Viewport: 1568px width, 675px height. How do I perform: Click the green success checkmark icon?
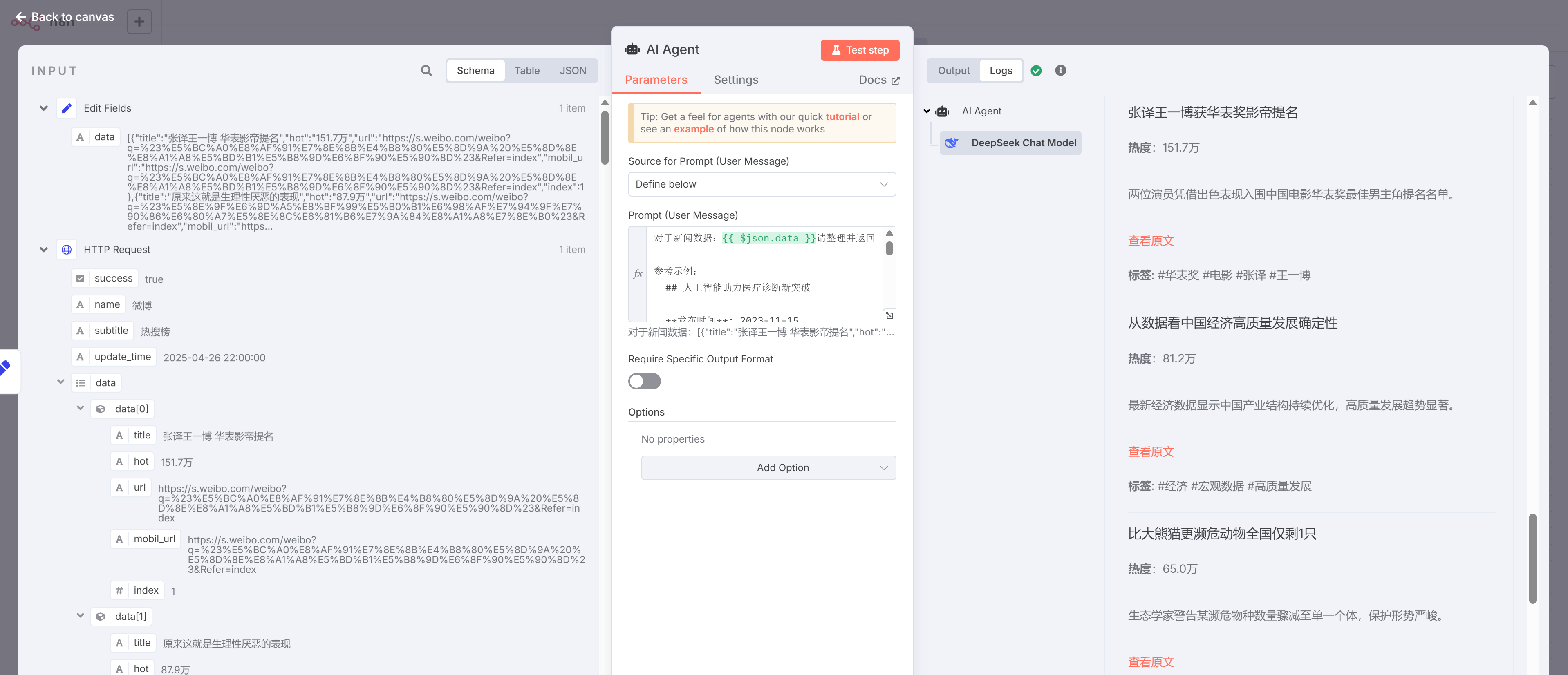coord(1036,71)
